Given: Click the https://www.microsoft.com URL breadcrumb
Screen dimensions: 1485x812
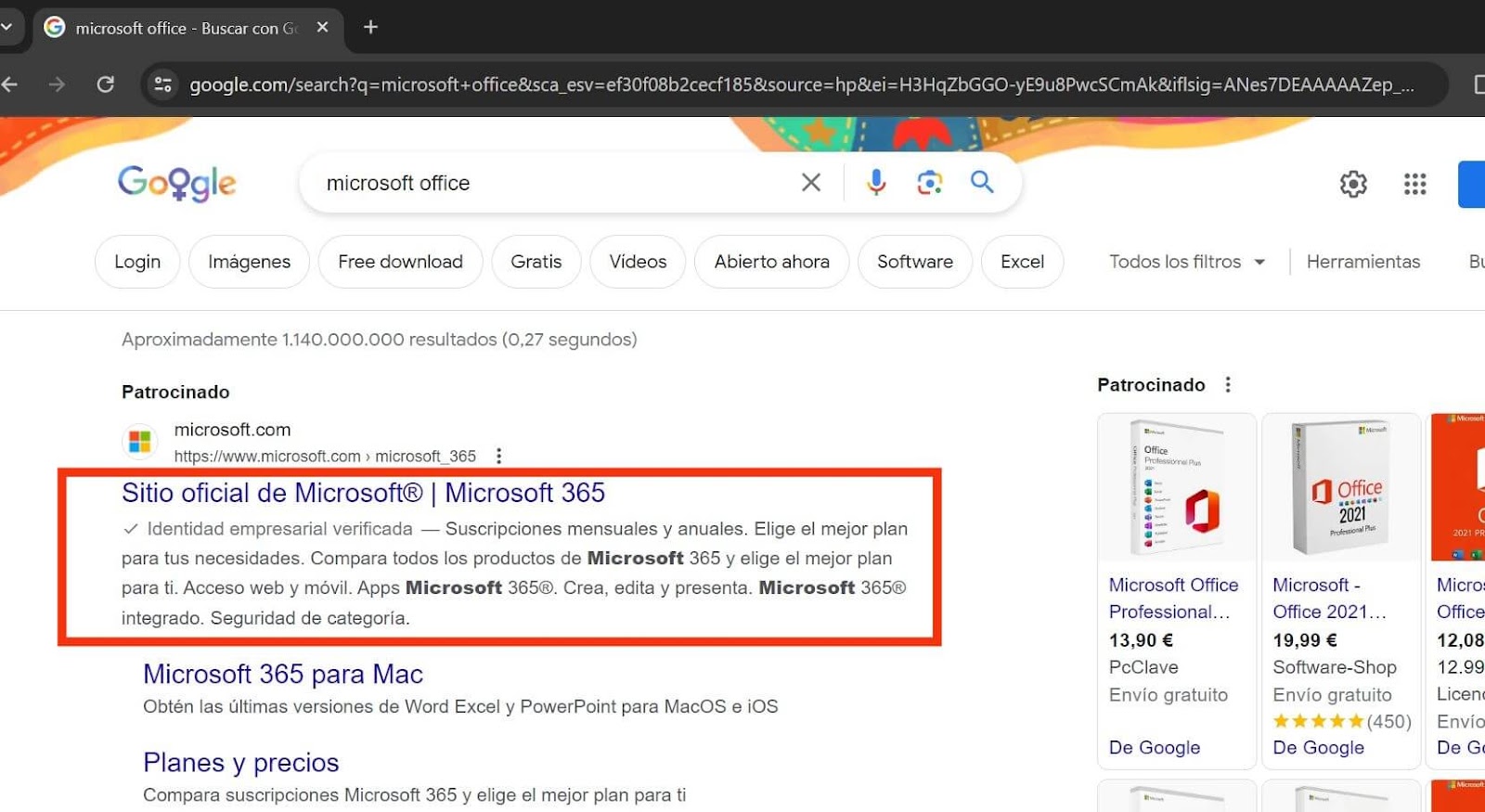Looking at the screenshot, I should (325, 456).
